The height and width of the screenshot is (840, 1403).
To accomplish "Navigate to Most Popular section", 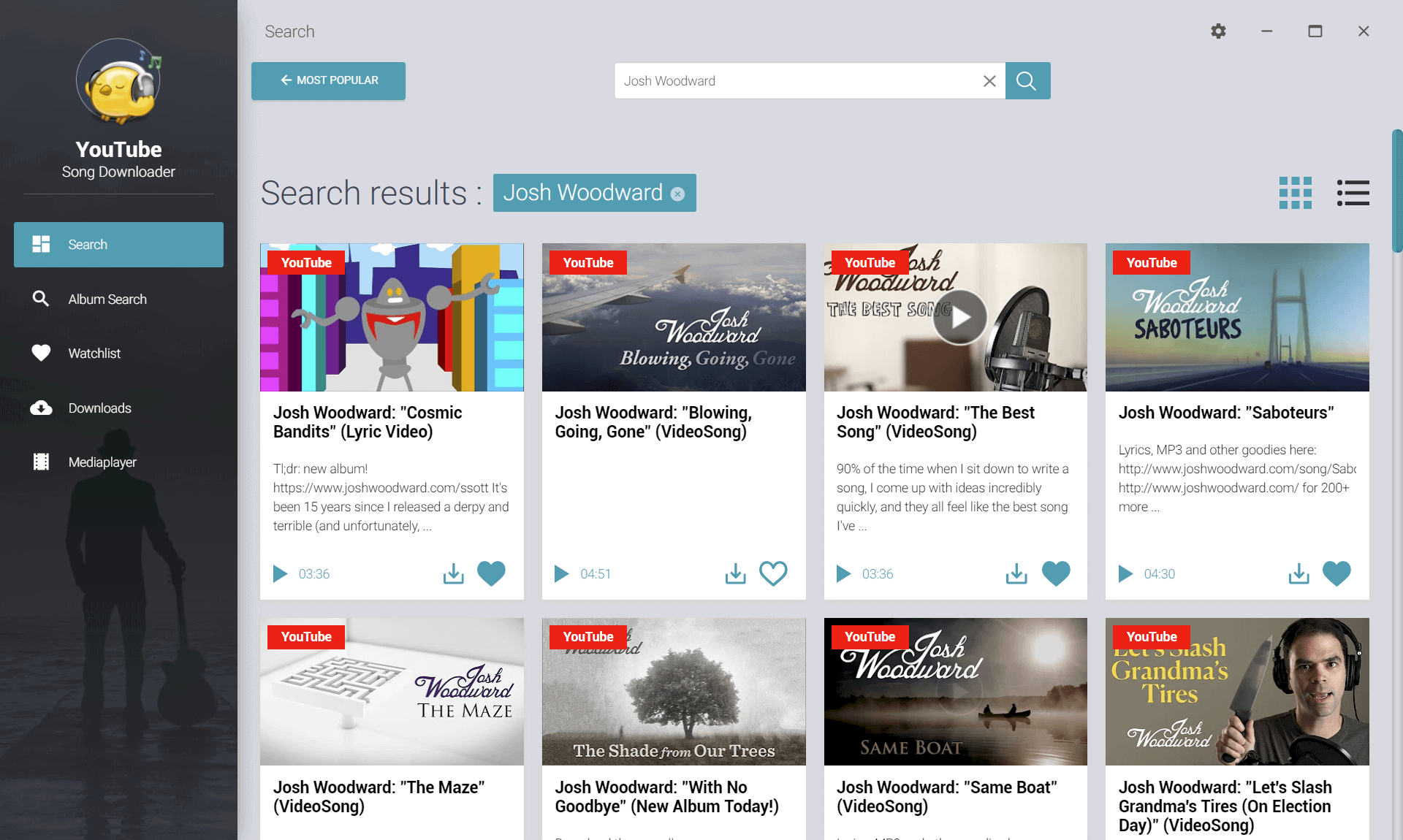I will (329, 80).
